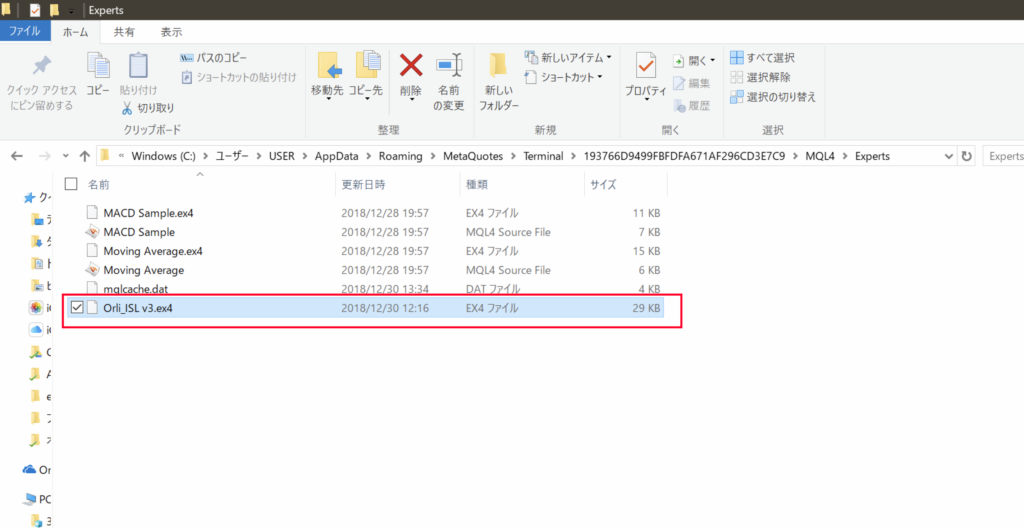1024x528 pixels.
Task: Open the ファイル menu tab
Action: pos(25,31)
